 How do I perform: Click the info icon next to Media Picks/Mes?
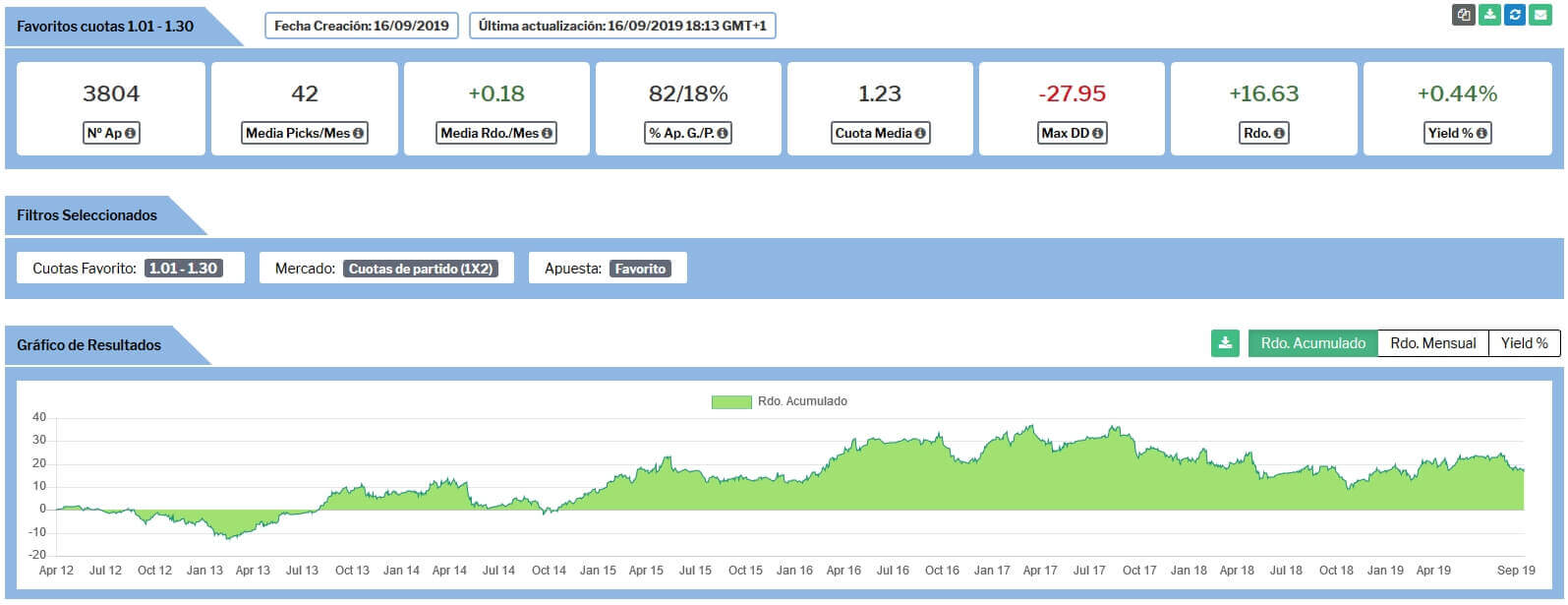[358, 133]
